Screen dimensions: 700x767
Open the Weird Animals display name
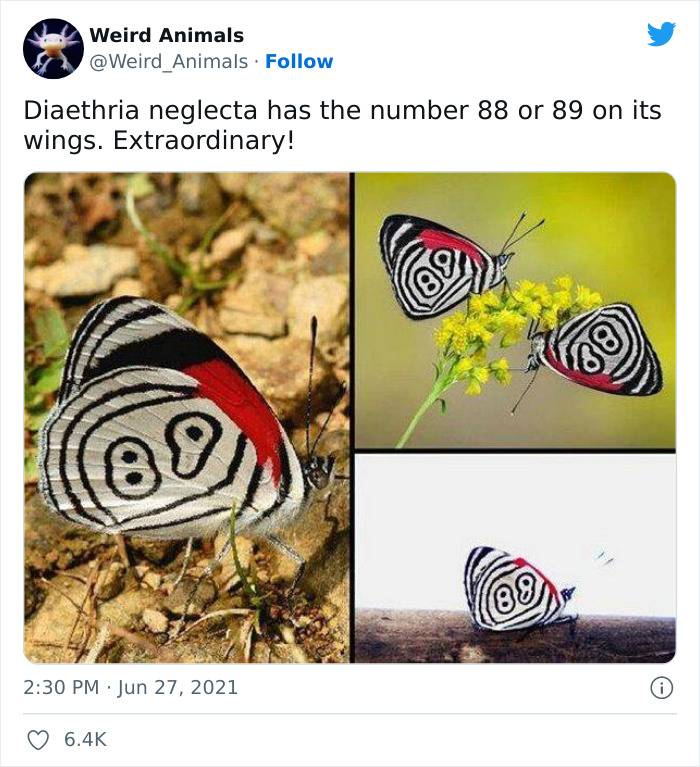coord(166,35)
